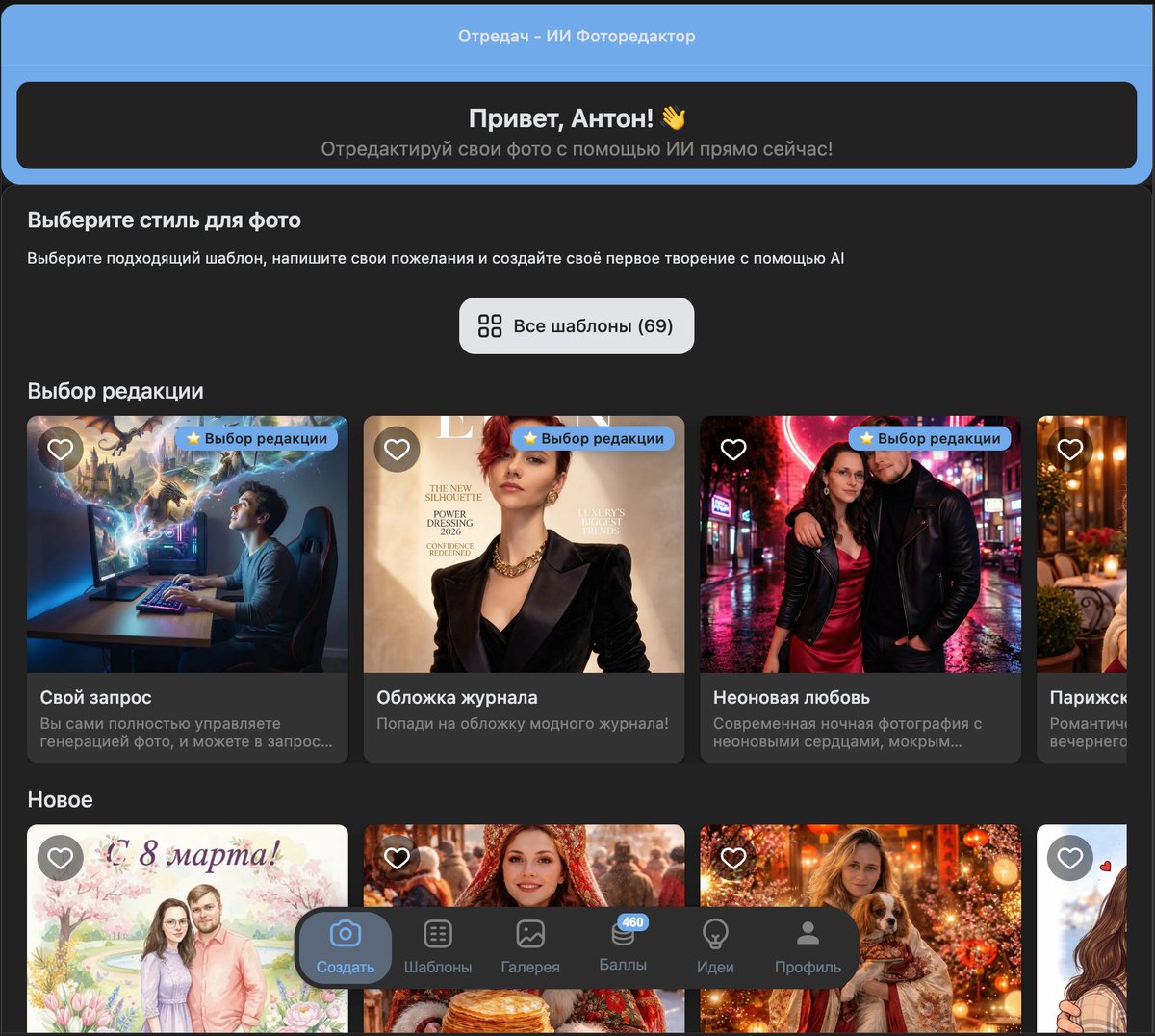This screenshot has height=1036, width=1155.
Task: Click Попади на обложку модного журнала description
Action: (523, 723)
